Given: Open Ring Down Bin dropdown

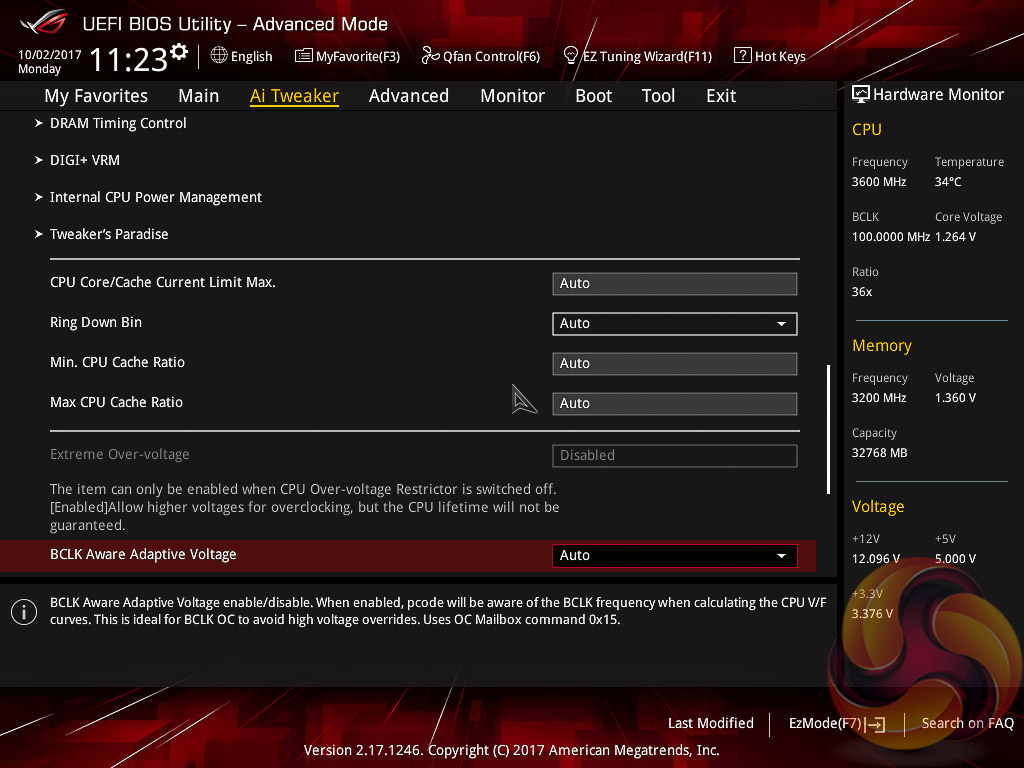Looking at the screenshot, I should [674, 323].
